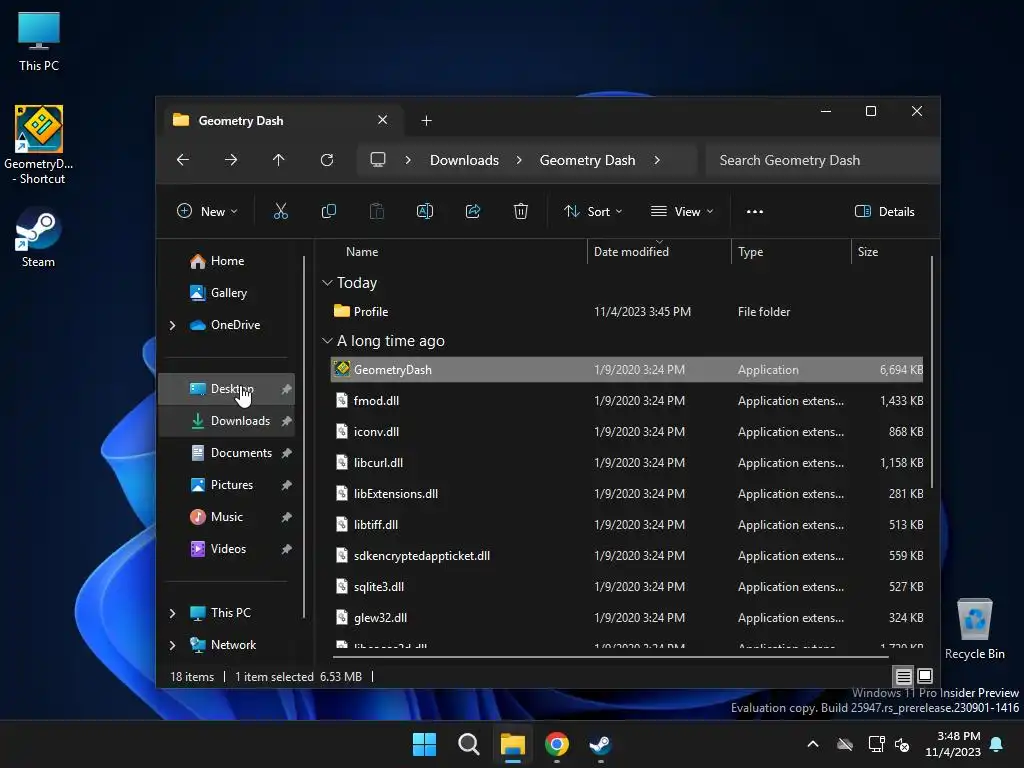Click the Rename icon in toolbar
Image resolution: width=1024 pixels, height=768 pixels.
pyautogui.click(x=424, y=211)
